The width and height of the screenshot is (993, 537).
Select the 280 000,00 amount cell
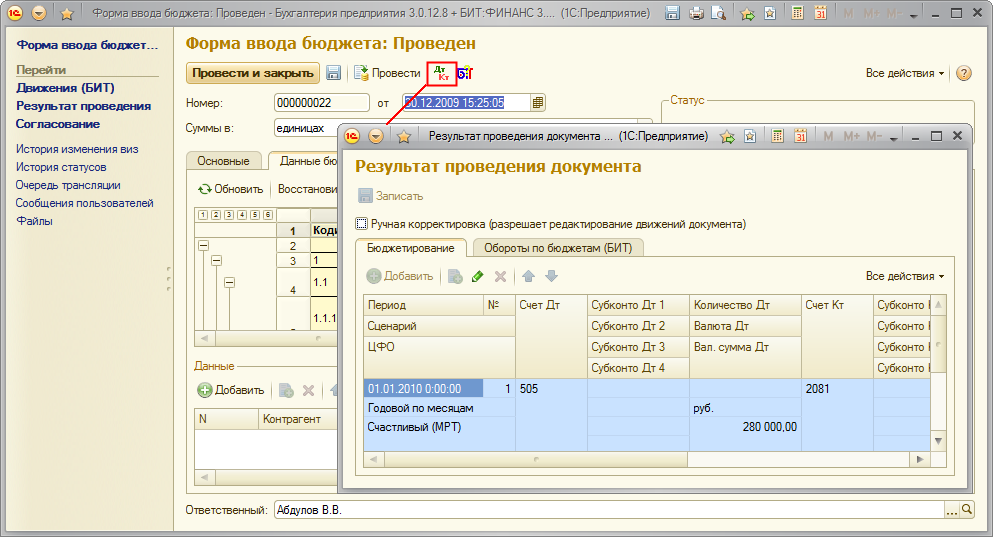pyautogui.click(x=745, y=427)
